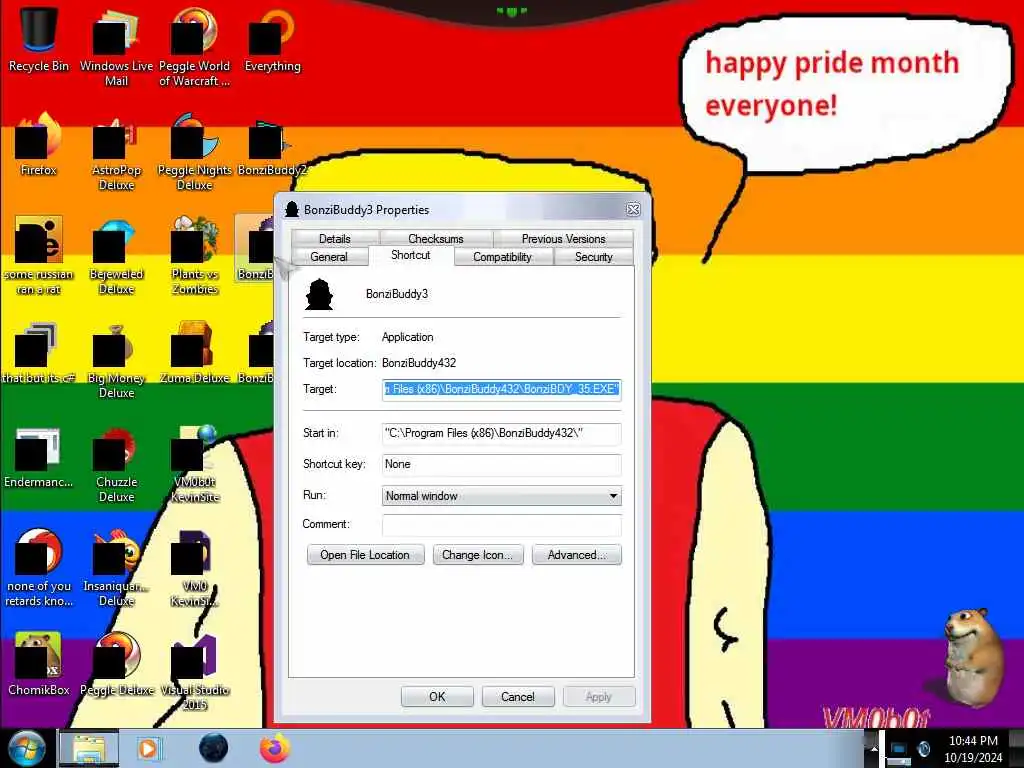Click inside the Target path field
The width and height of the screenshot is (1024, 768).
click(x=502, y=389)
